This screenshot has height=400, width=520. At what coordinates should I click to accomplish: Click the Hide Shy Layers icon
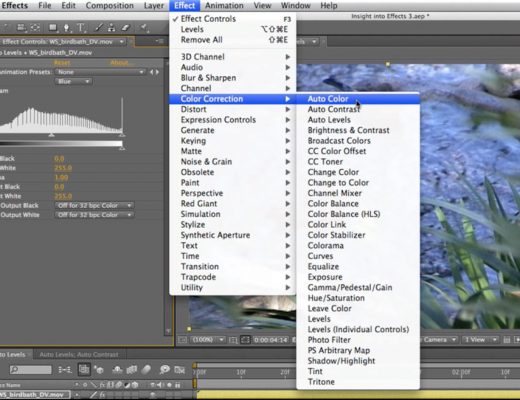(117, 369)
